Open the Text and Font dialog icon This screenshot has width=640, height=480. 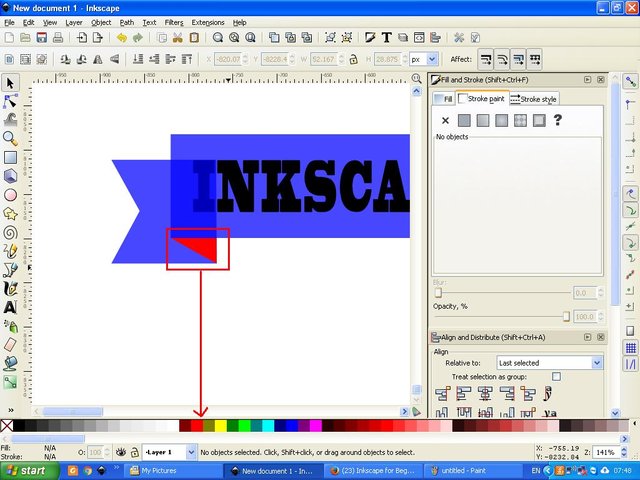pyautogui.click(x=386, y=38)
